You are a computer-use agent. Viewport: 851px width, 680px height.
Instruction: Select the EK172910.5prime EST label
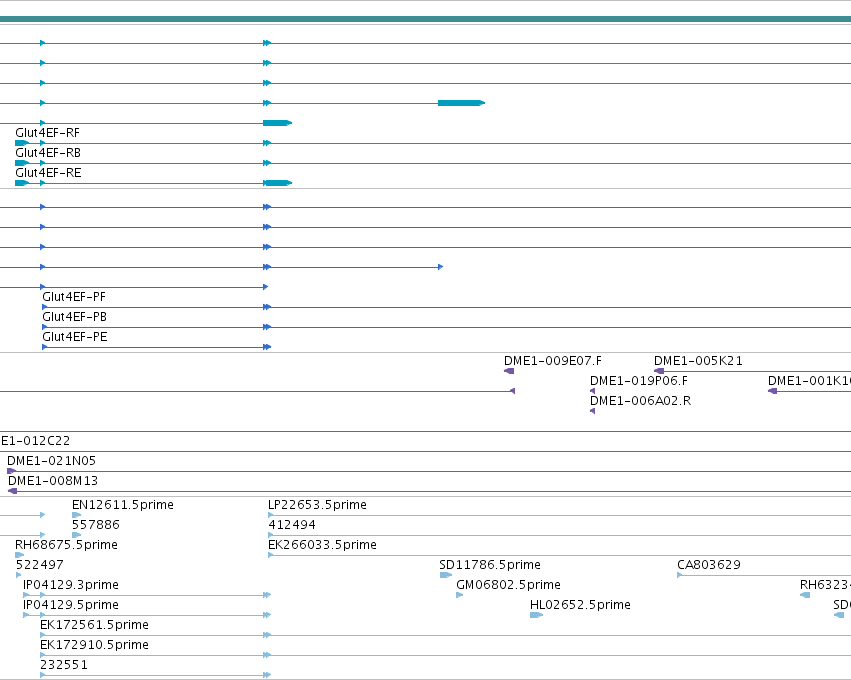pos(94,645)
